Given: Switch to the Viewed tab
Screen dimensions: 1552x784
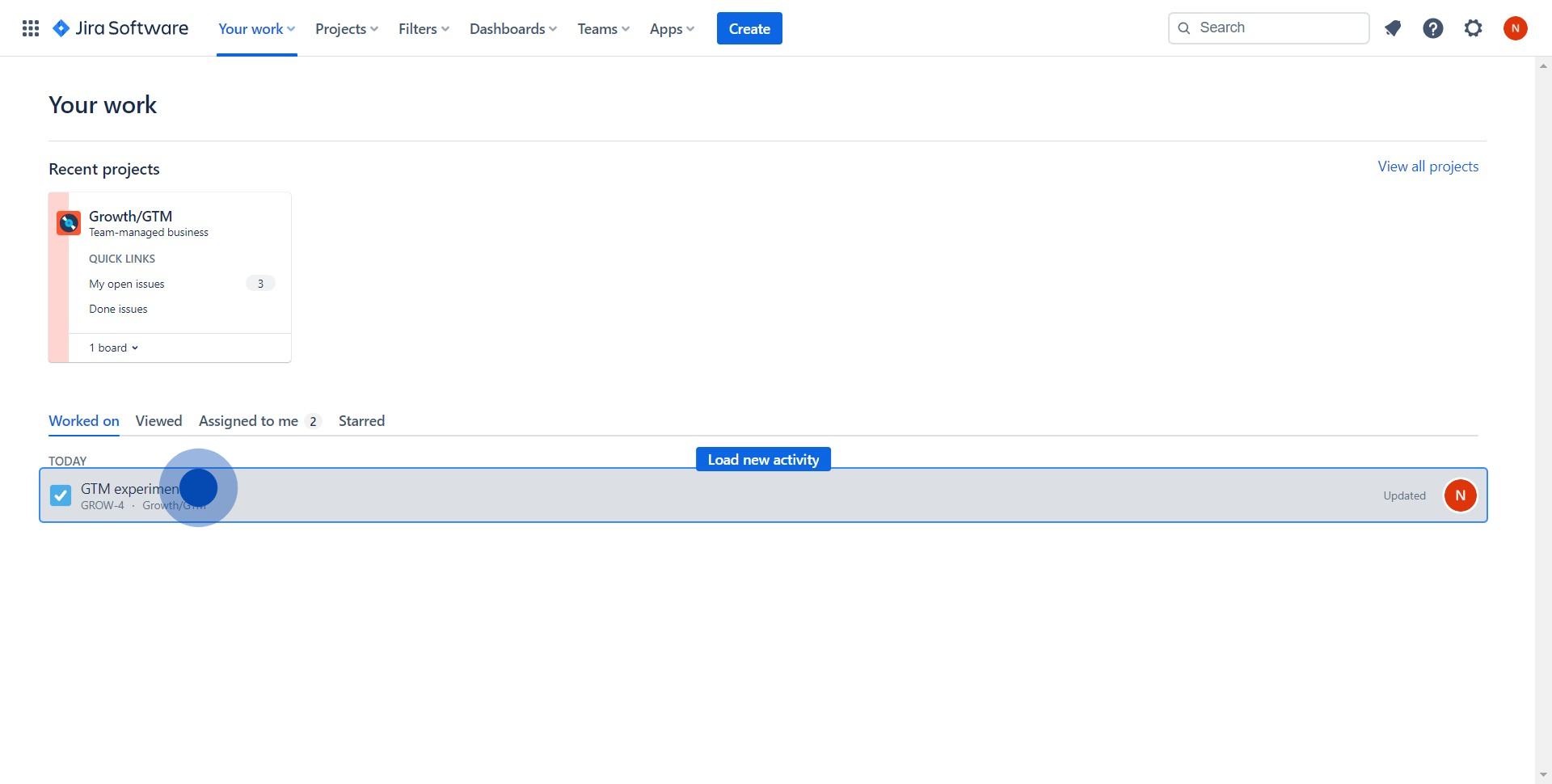Looking at the screenshot, I should coord(158,421).
